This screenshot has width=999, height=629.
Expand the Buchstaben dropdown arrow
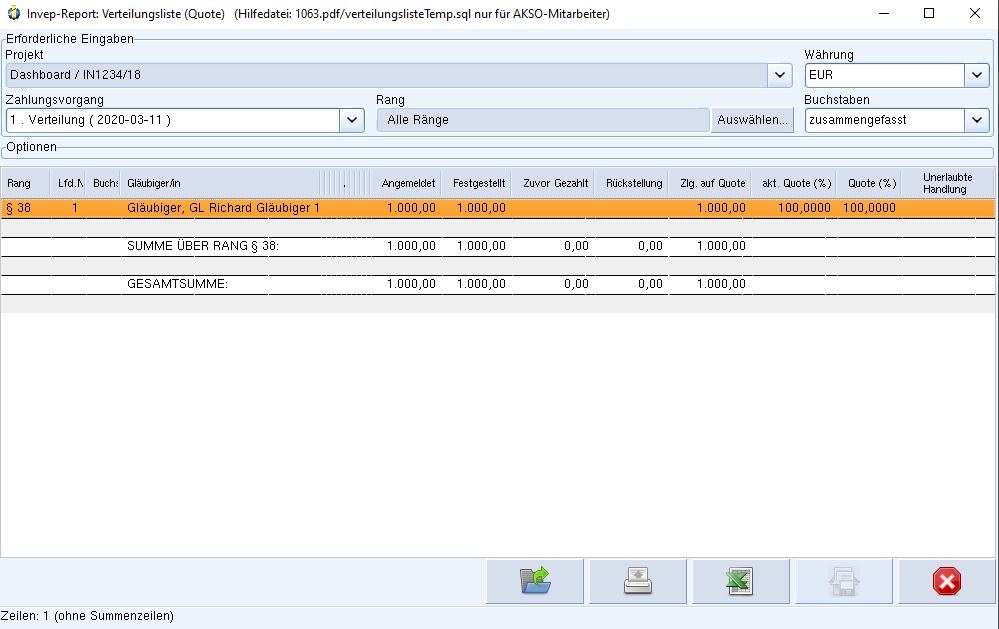977,120
